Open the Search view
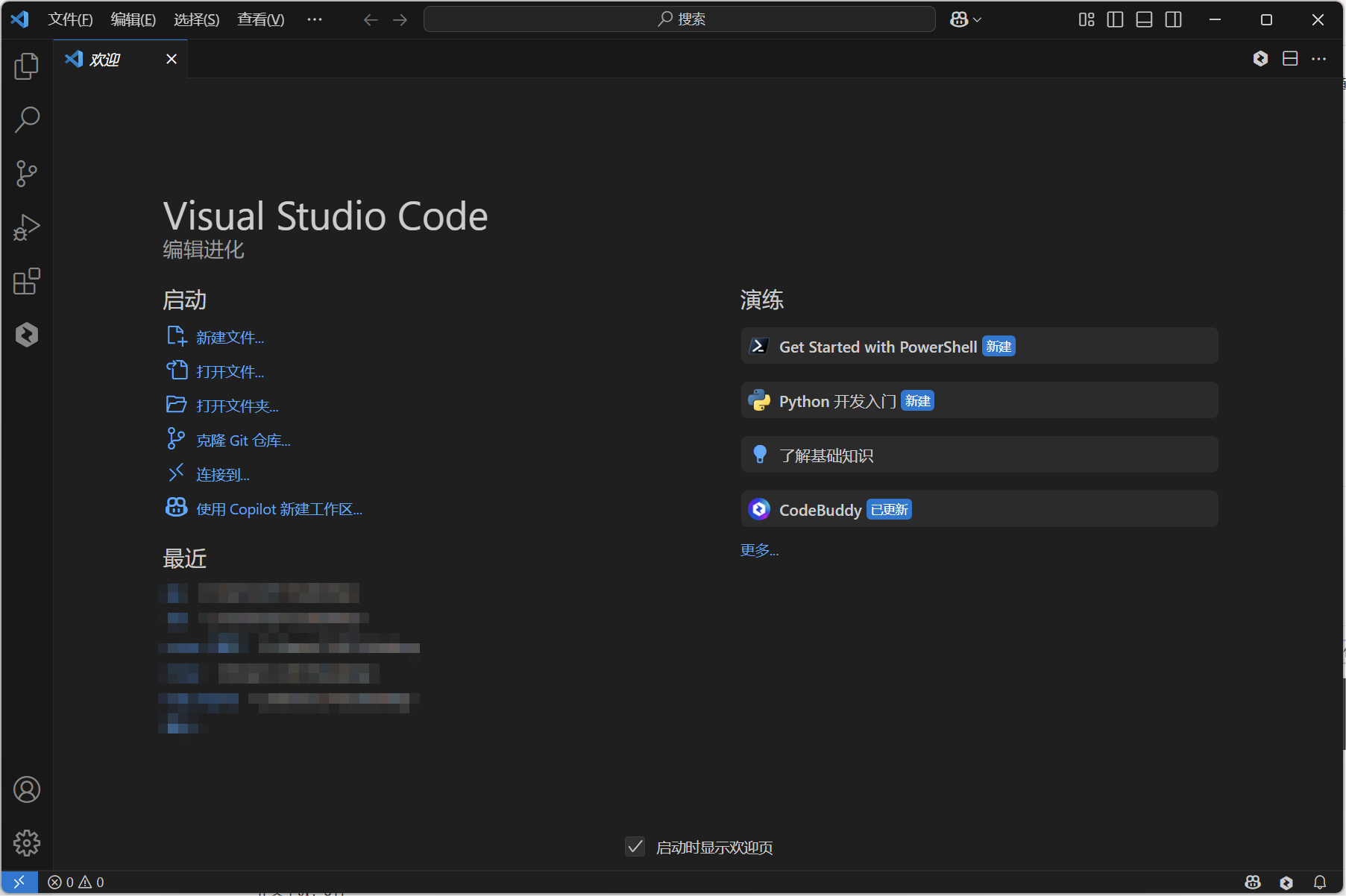The height and width of the screenshot is (896, 1346). [26, 119]
